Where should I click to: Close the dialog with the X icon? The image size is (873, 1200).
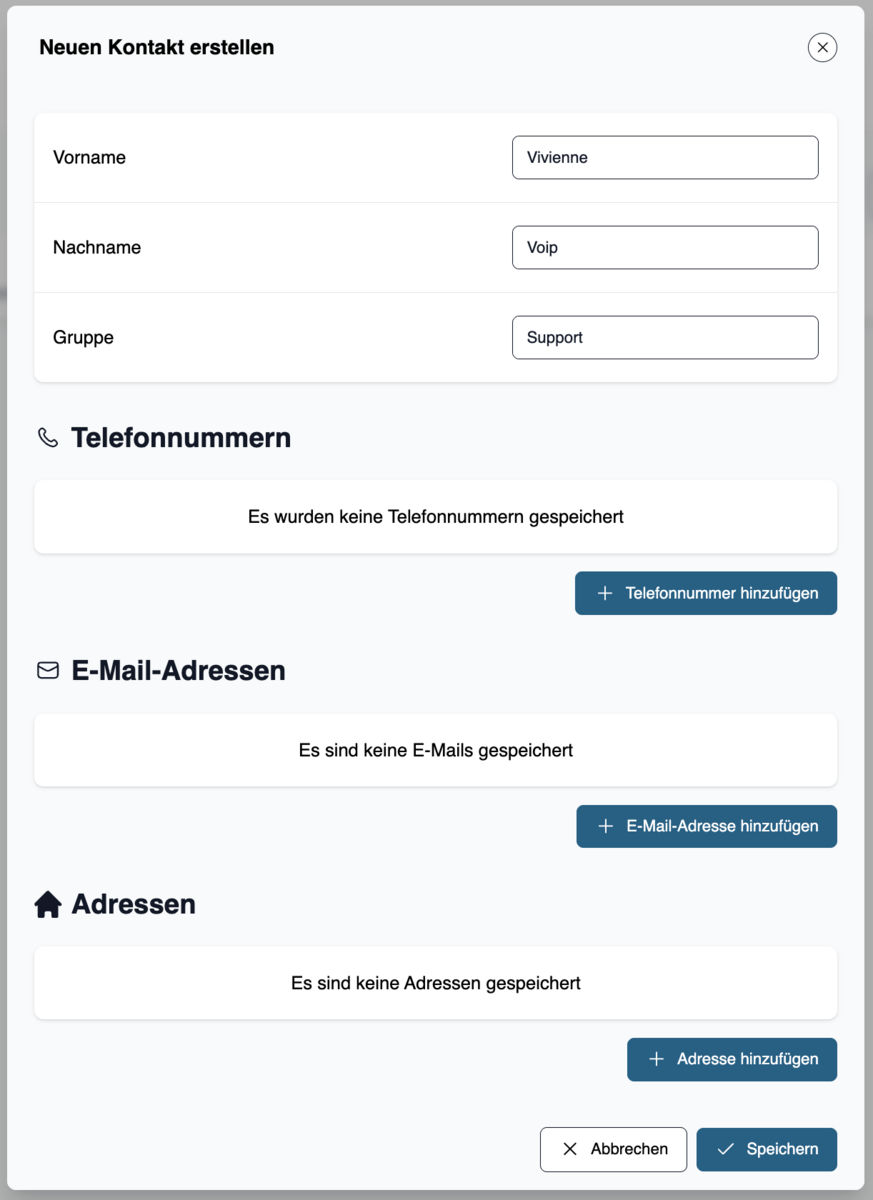(822, 47)
